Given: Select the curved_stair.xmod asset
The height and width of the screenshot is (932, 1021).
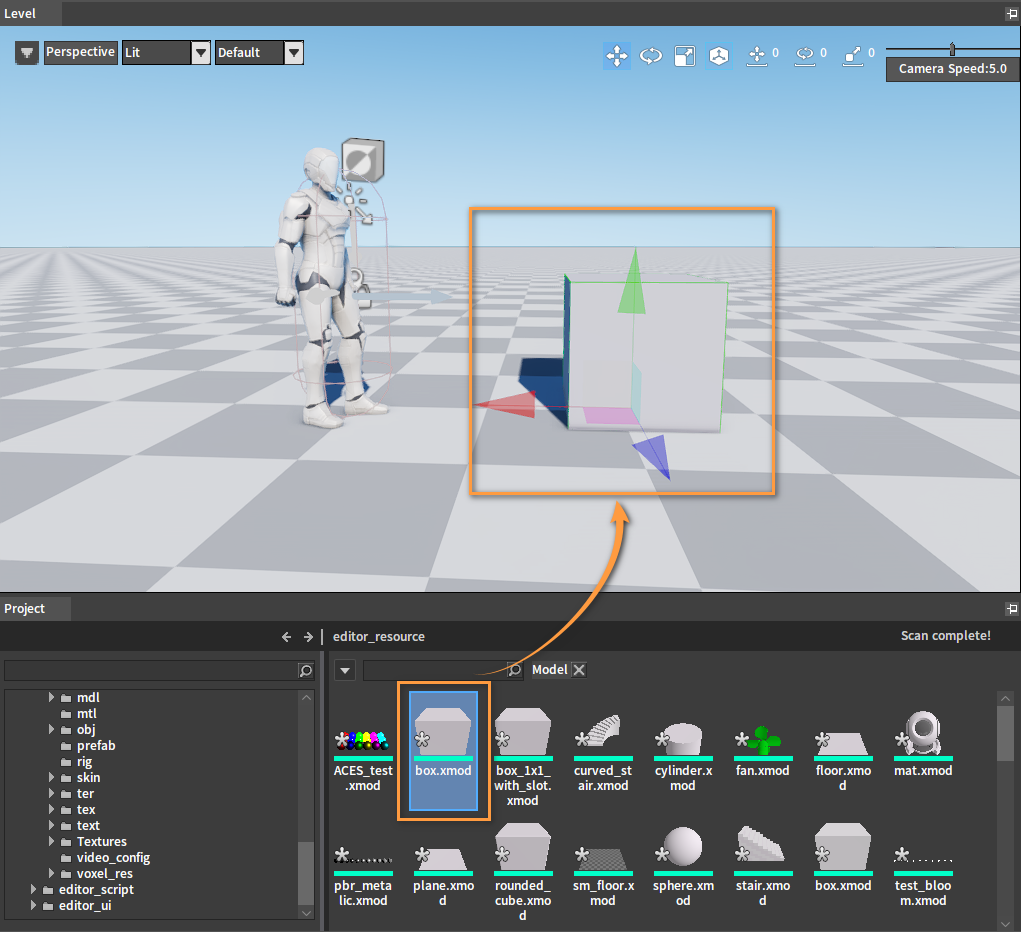Looking at the screenshot, I should pos(603,754).
